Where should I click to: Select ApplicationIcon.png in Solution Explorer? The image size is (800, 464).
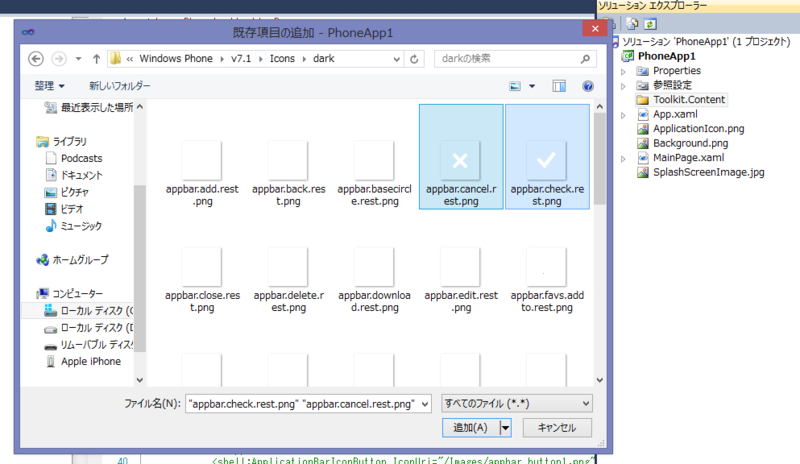pyautogui.click(x=691, y=129)
